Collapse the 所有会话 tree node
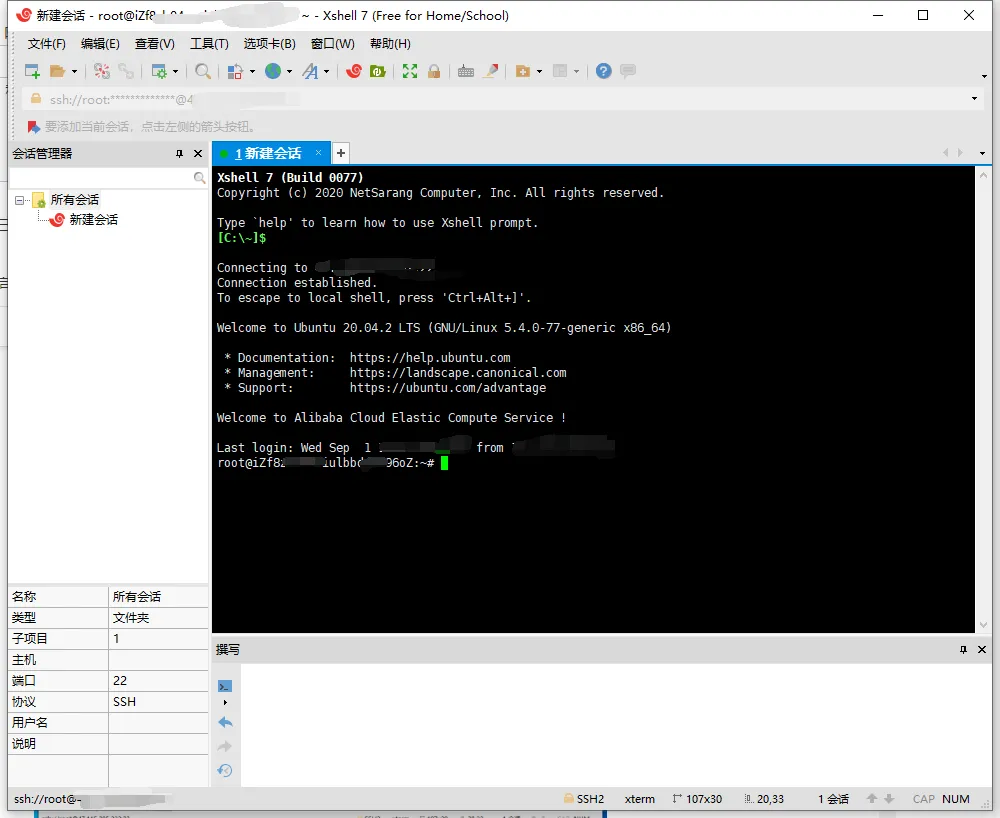 (x=19, y=200)
